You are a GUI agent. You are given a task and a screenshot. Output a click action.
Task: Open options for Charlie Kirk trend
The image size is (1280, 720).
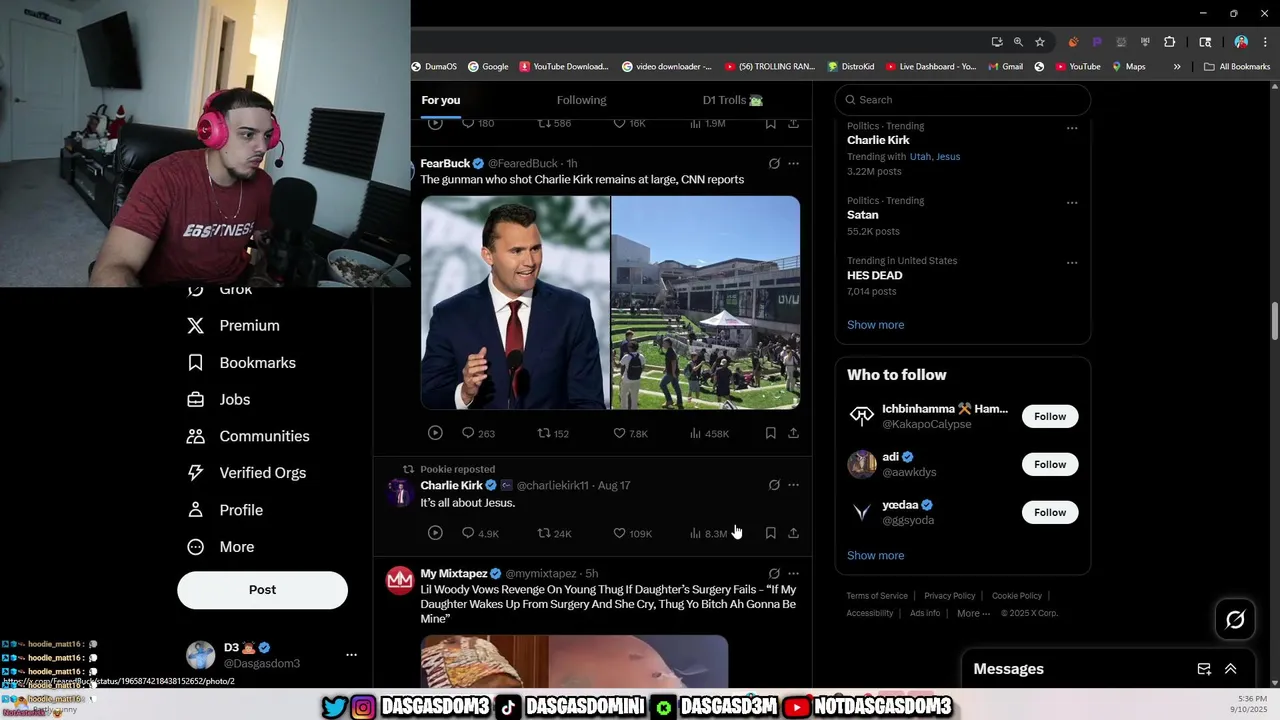(1072, 128)
